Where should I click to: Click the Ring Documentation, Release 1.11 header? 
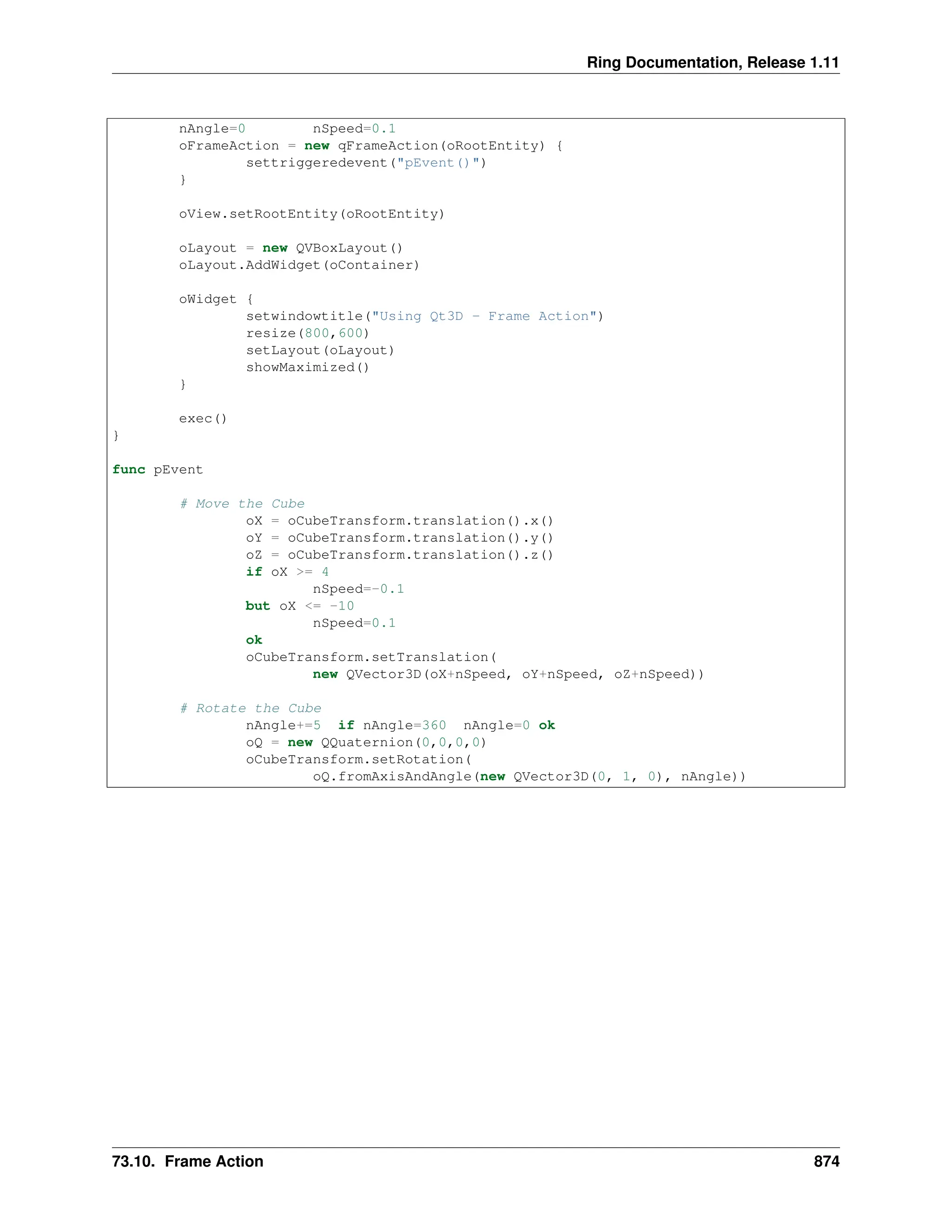coord(712,62)
